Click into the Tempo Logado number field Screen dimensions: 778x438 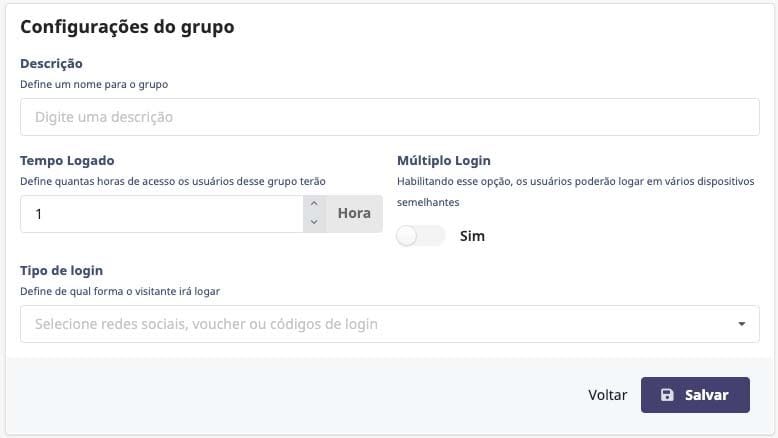tap(160, 214)
